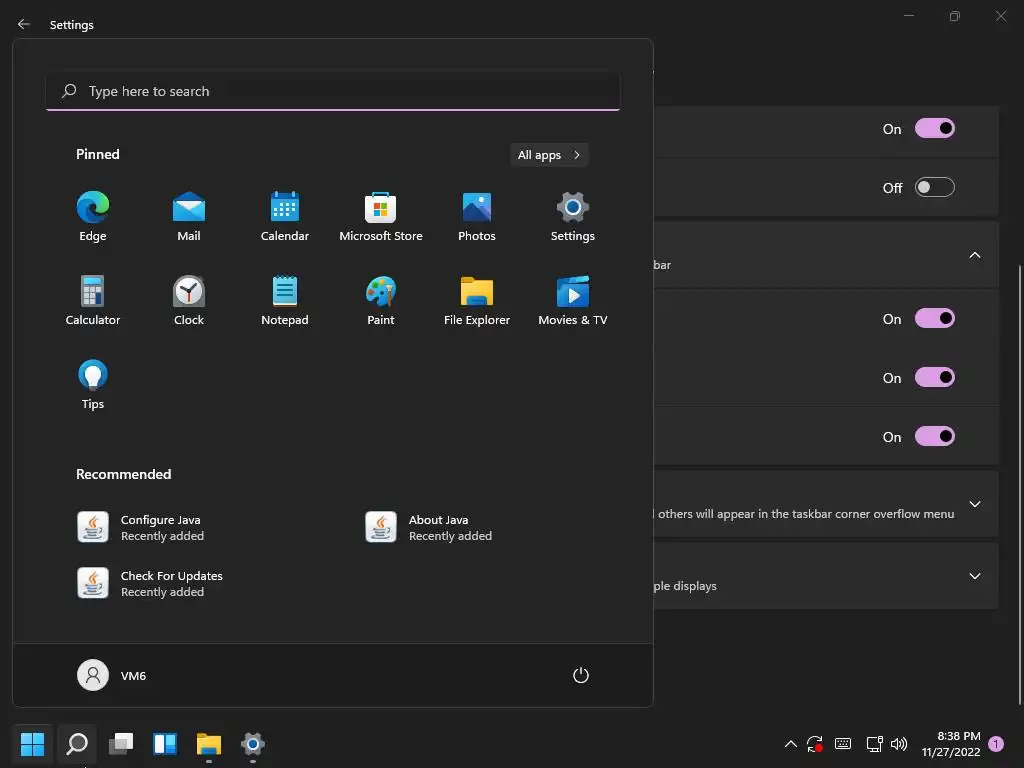Collapse the expanded taskbar section in Settings
Screen dimensions: 1024x768
pos(975,255)
